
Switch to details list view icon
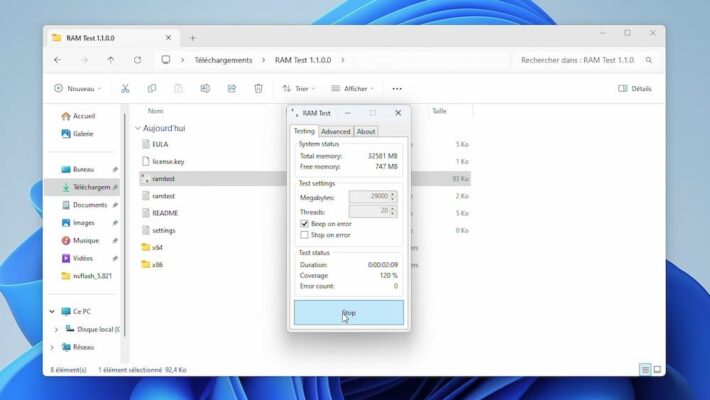coord(645,370)
